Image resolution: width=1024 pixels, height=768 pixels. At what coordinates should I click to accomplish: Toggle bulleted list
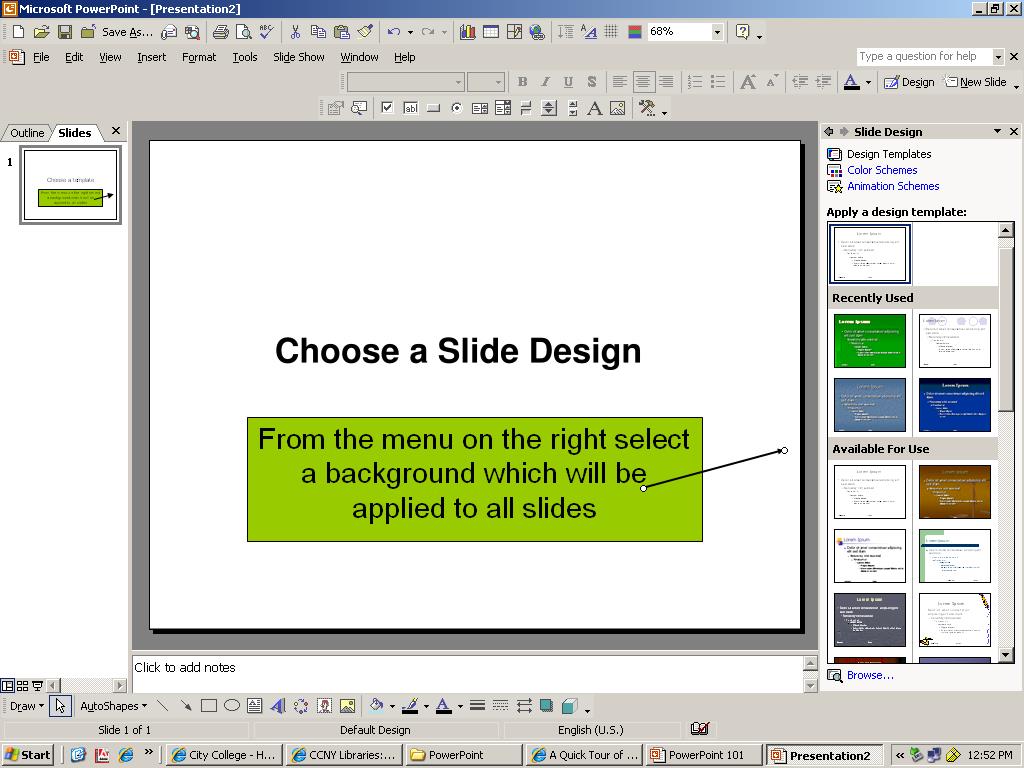tap(718, 82)
